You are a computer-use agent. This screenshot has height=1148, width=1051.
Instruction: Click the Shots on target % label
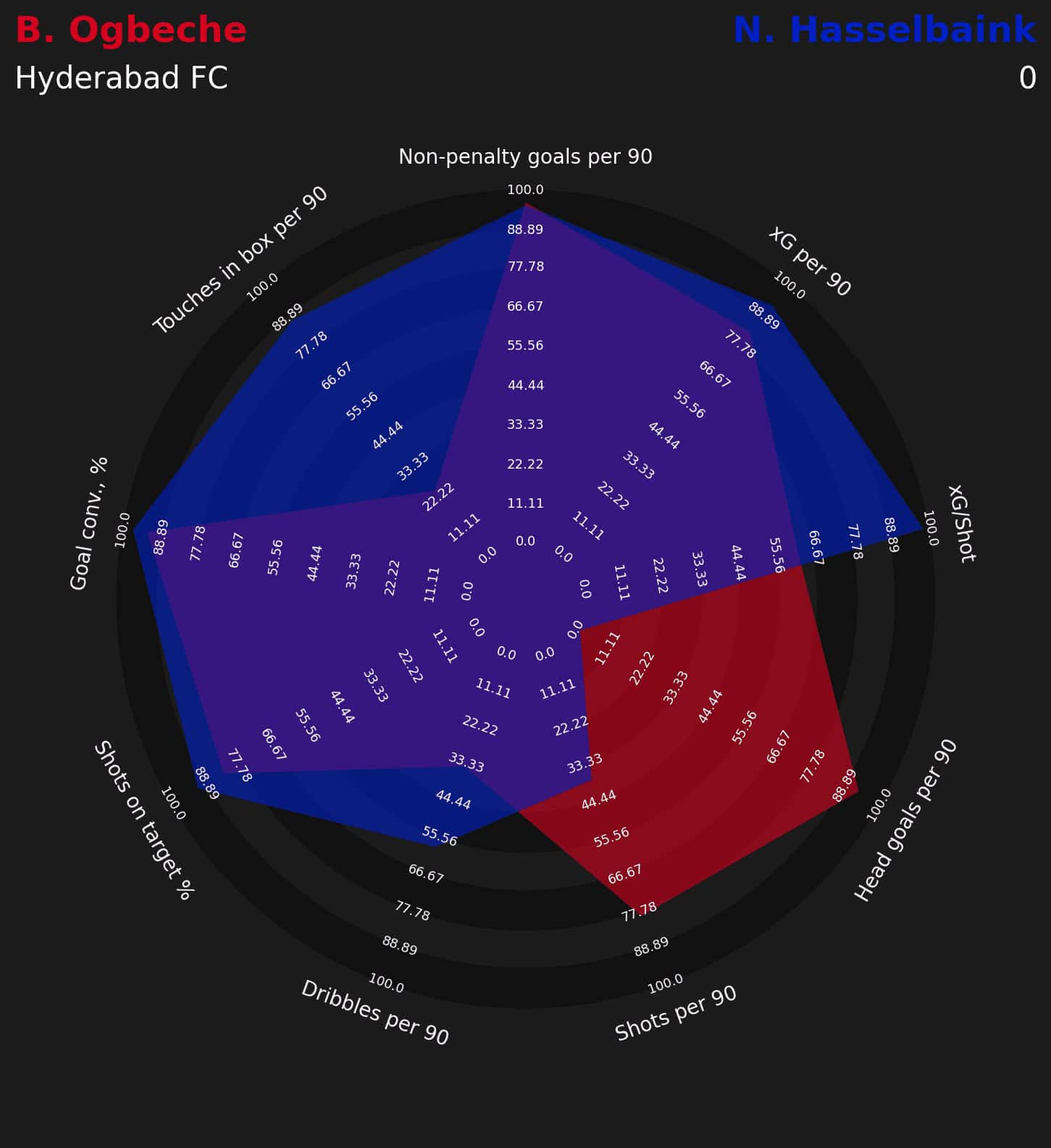click(x=143, y=820)
